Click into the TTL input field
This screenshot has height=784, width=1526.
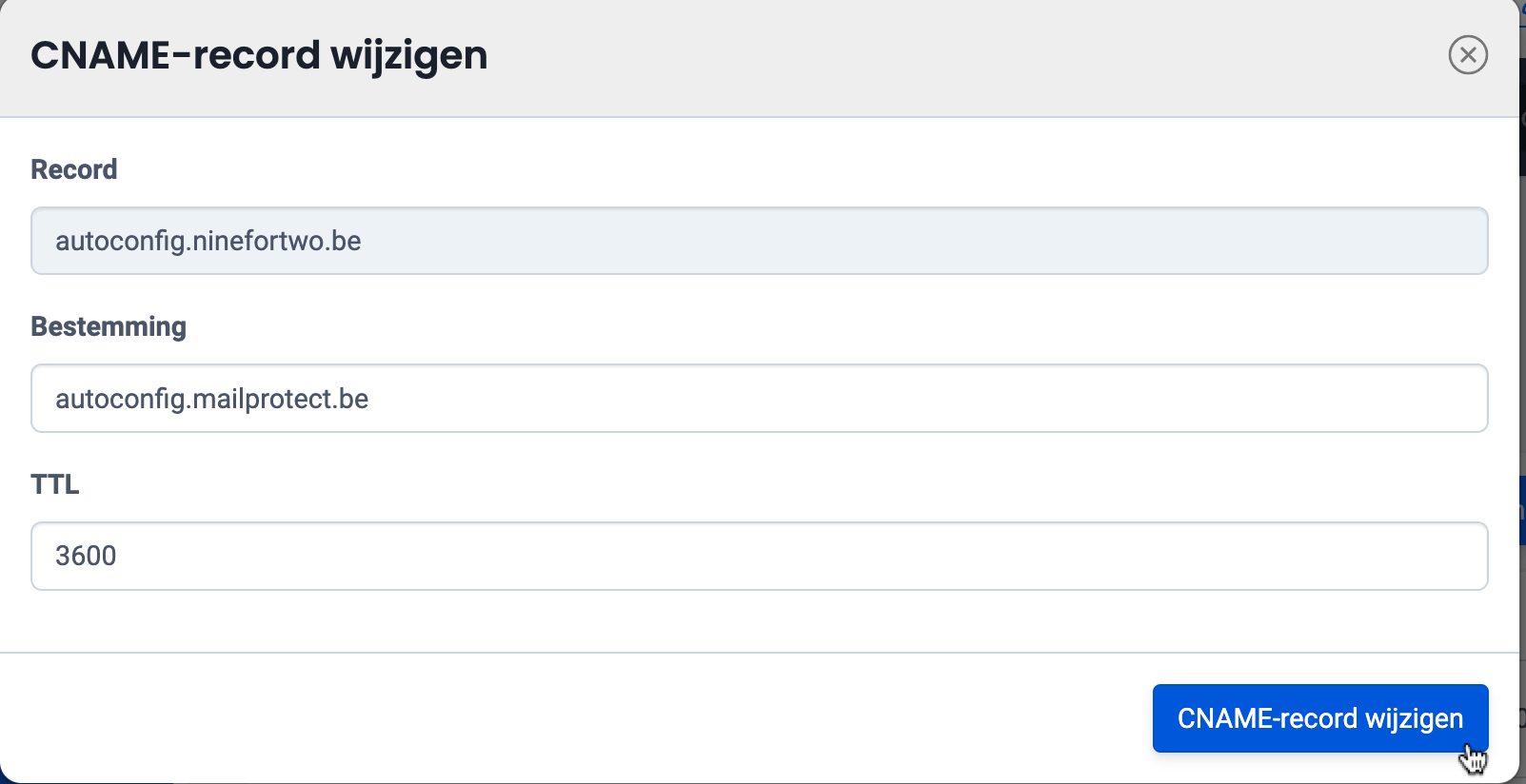759,556
